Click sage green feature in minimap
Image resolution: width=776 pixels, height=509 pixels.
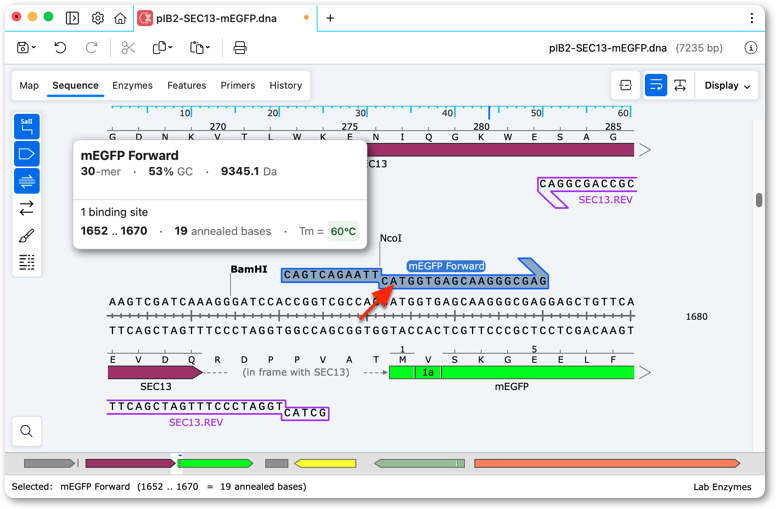click(x=420, y=463)
